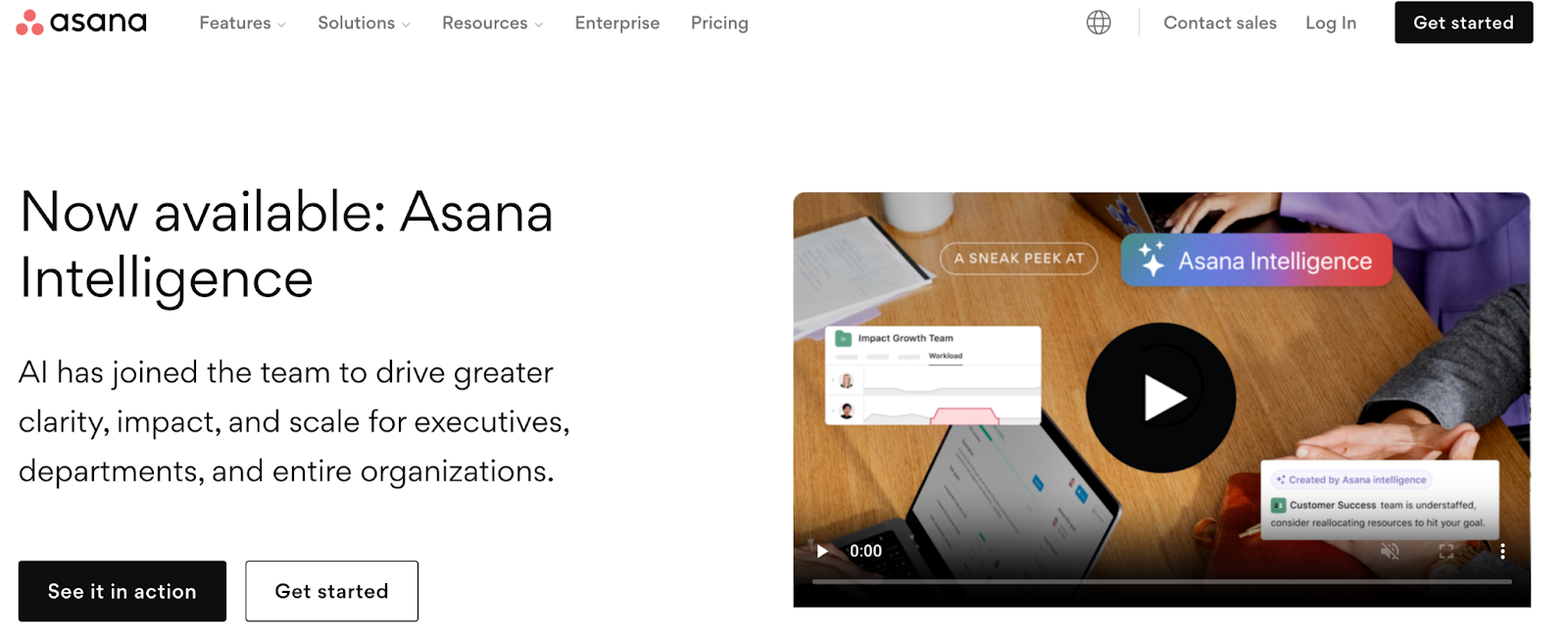Play the Asana Intelligence video
Screen dimensions: 1568x642
pos(1160,398)
